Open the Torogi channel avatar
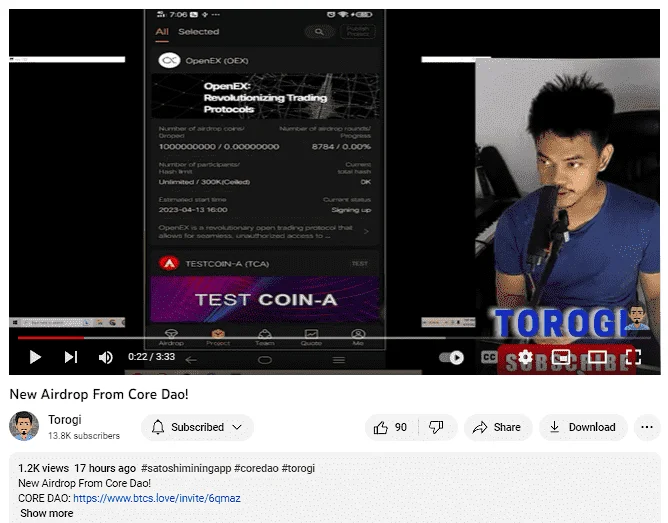 pos(24,426)
